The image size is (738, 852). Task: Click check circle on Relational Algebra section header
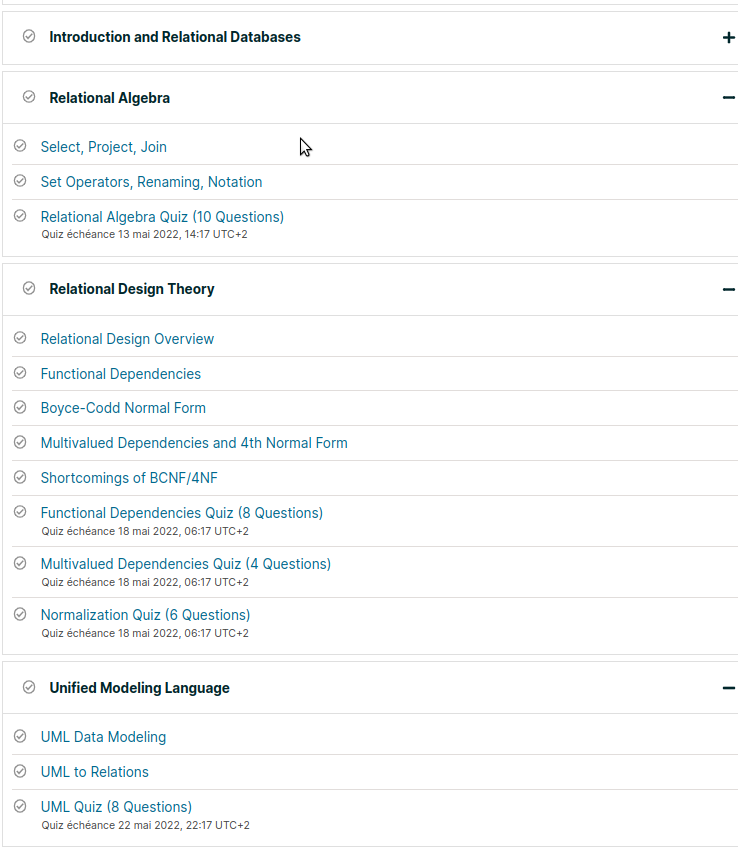(29, 97)
